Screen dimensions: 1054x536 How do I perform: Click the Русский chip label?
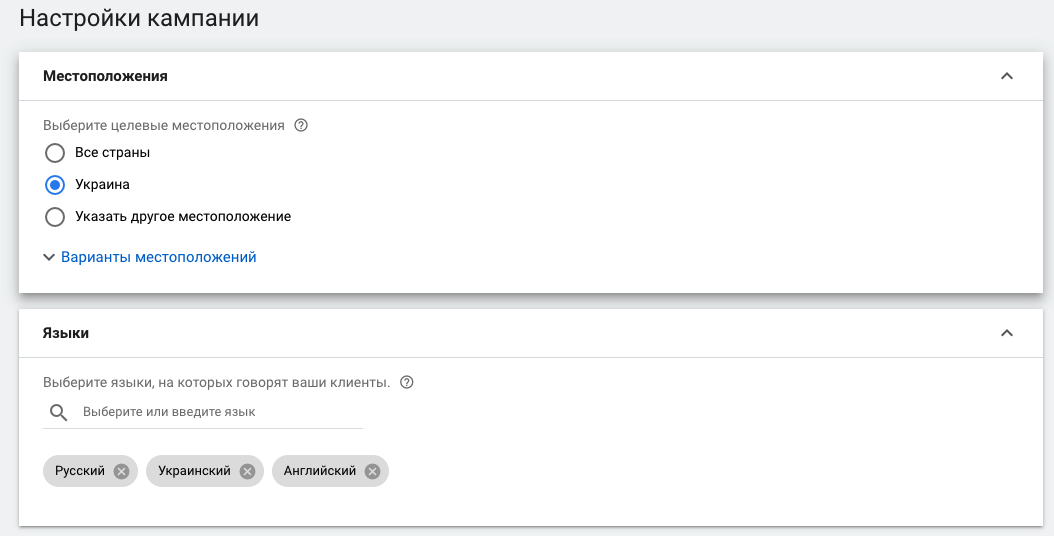(x=80, y=471)
